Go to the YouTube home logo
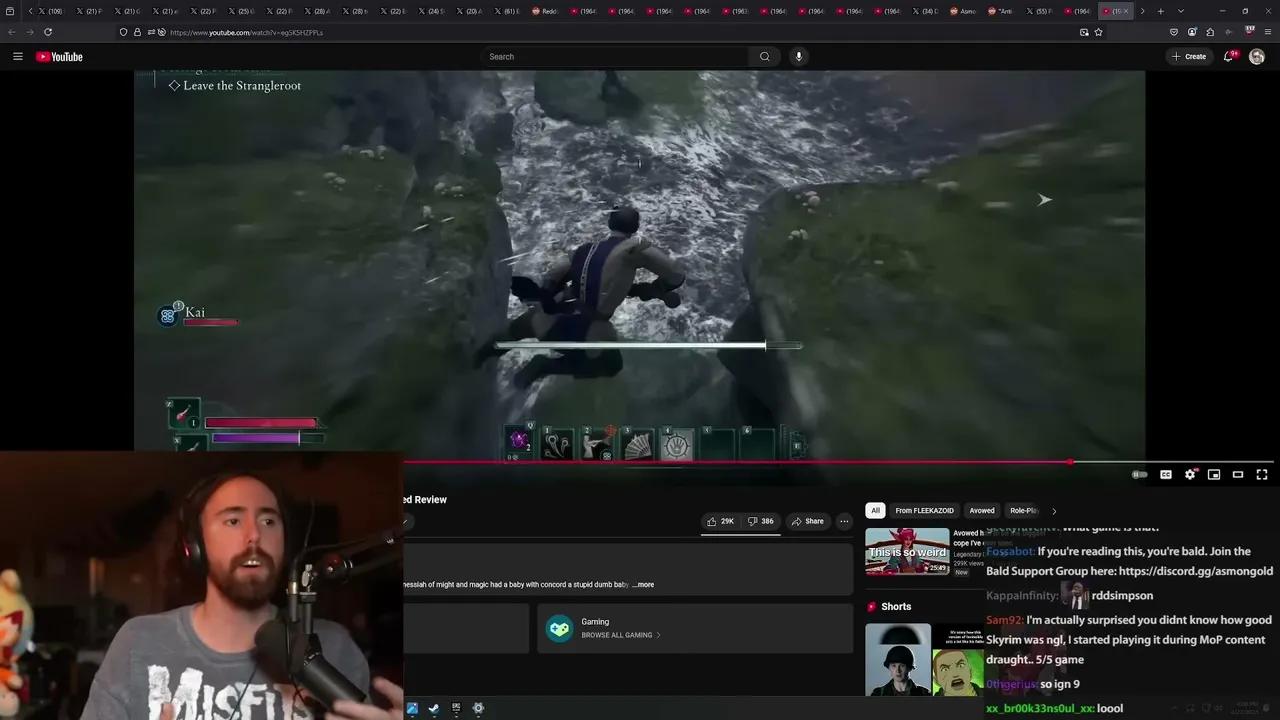 coord(59,57)
